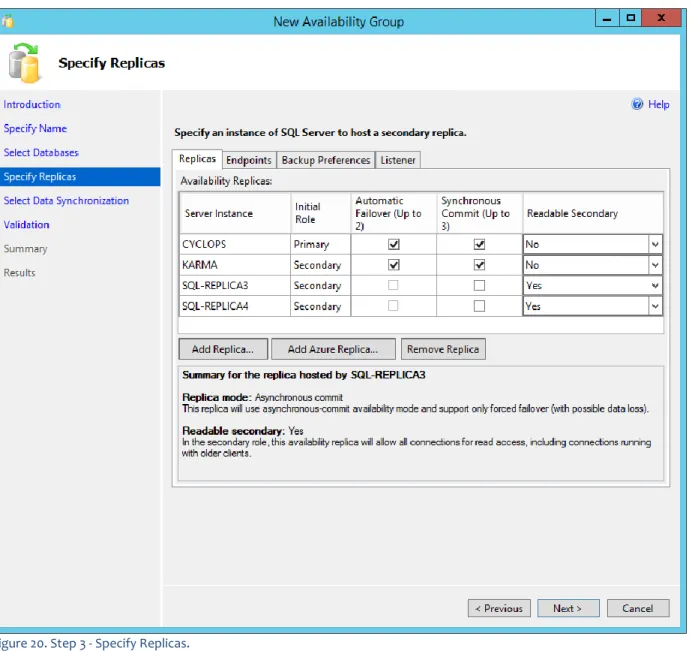Click the Remove Replica button
This screenshot has height=651, width=698.
pos(443,349)
